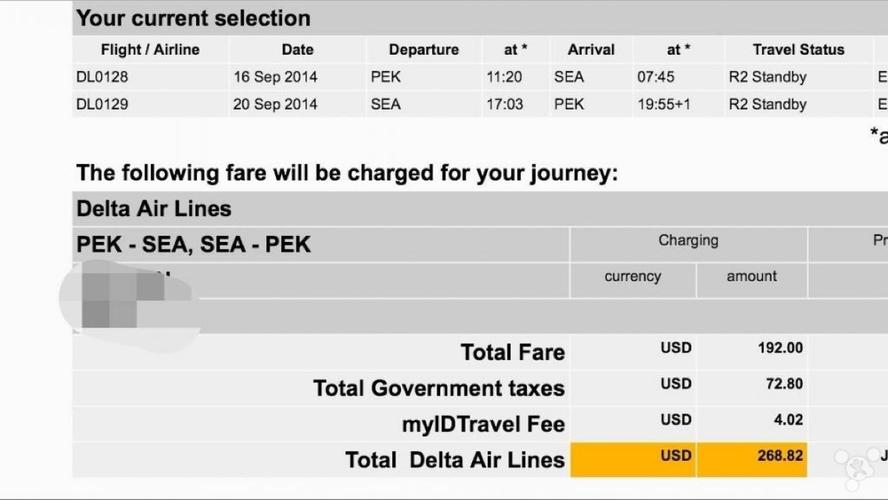Select the 20 Sep 2014 date cell
The width and height of the screenshot is (888, 500).
[275, 104]
